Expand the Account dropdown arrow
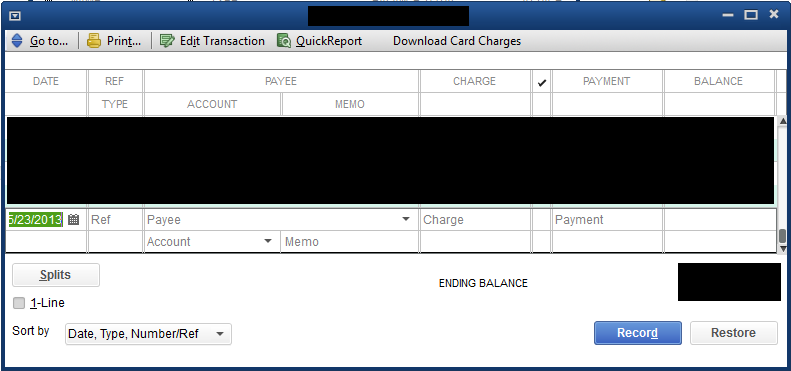The height and width of the screenshot is (371, 791). click(x=268, y=241)
